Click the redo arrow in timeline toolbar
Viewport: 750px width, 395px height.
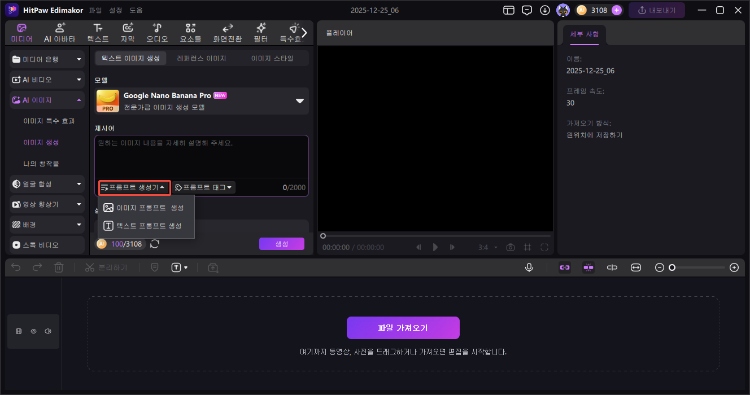37,267
